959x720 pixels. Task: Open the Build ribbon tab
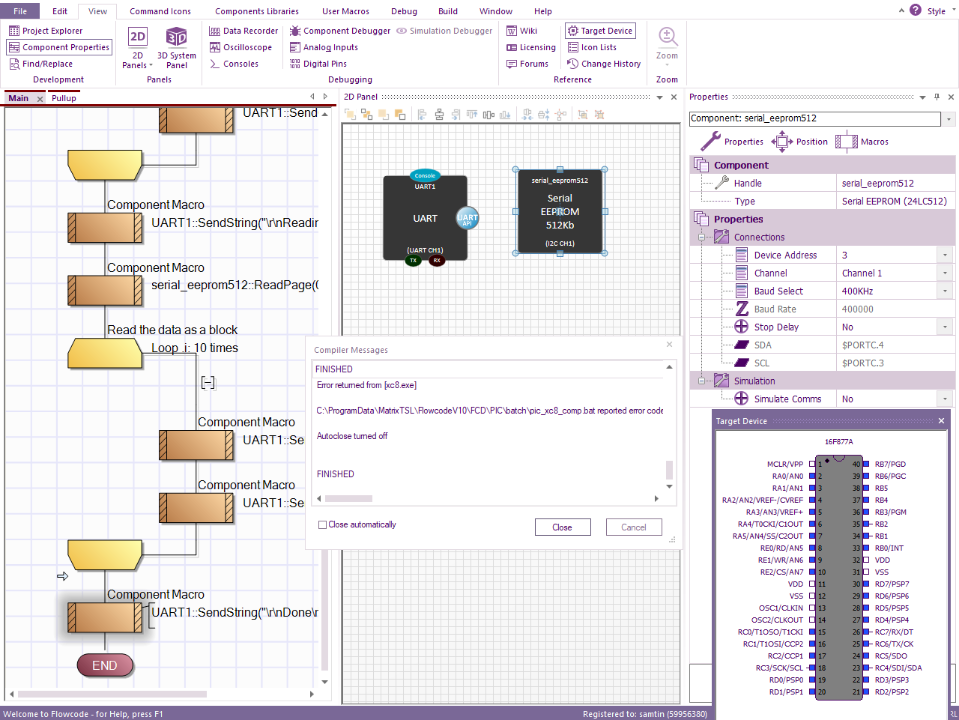click(448, 11)
